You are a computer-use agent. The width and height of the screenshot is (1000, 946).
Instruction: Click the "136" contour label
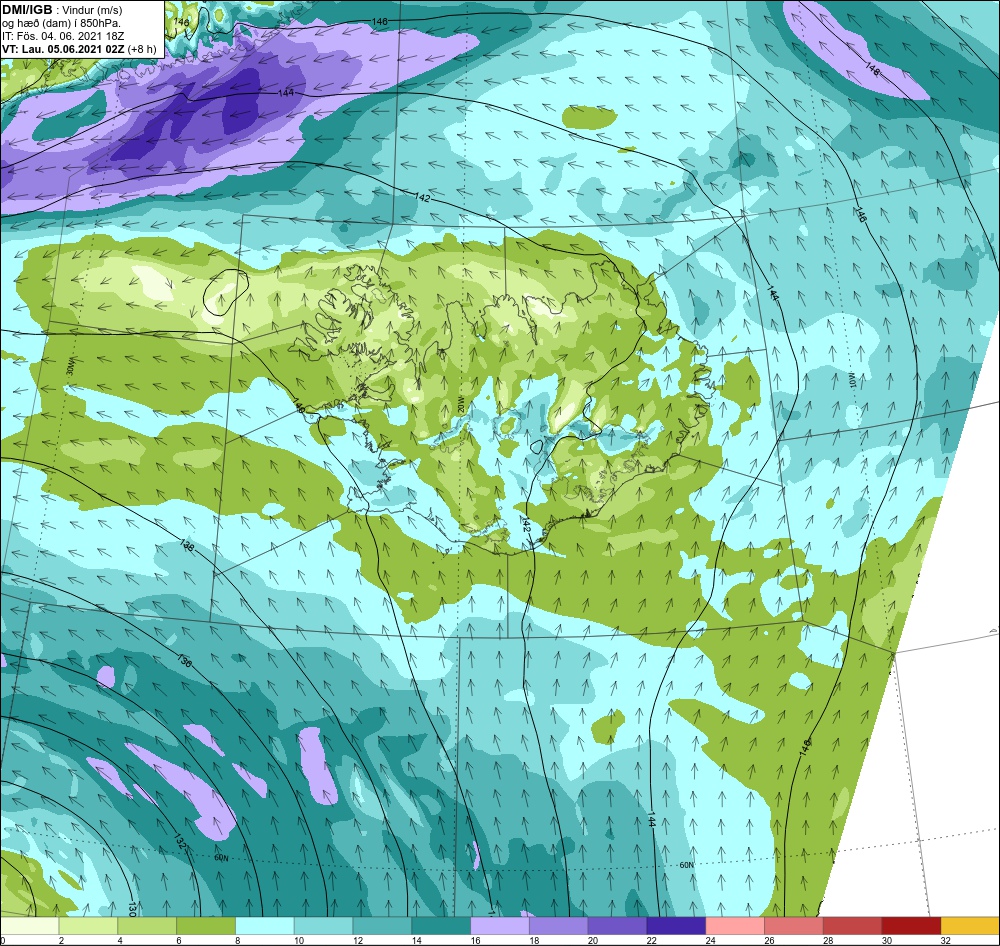coord(184,661)
